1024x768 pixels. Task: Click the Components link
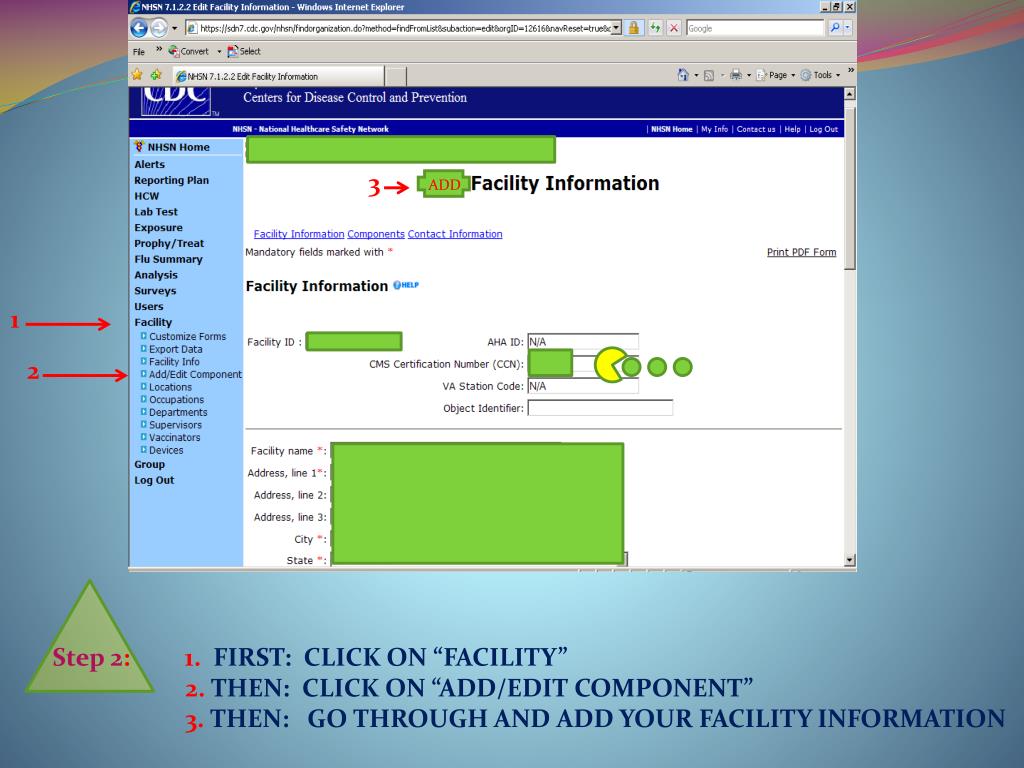tap(376, 234)
